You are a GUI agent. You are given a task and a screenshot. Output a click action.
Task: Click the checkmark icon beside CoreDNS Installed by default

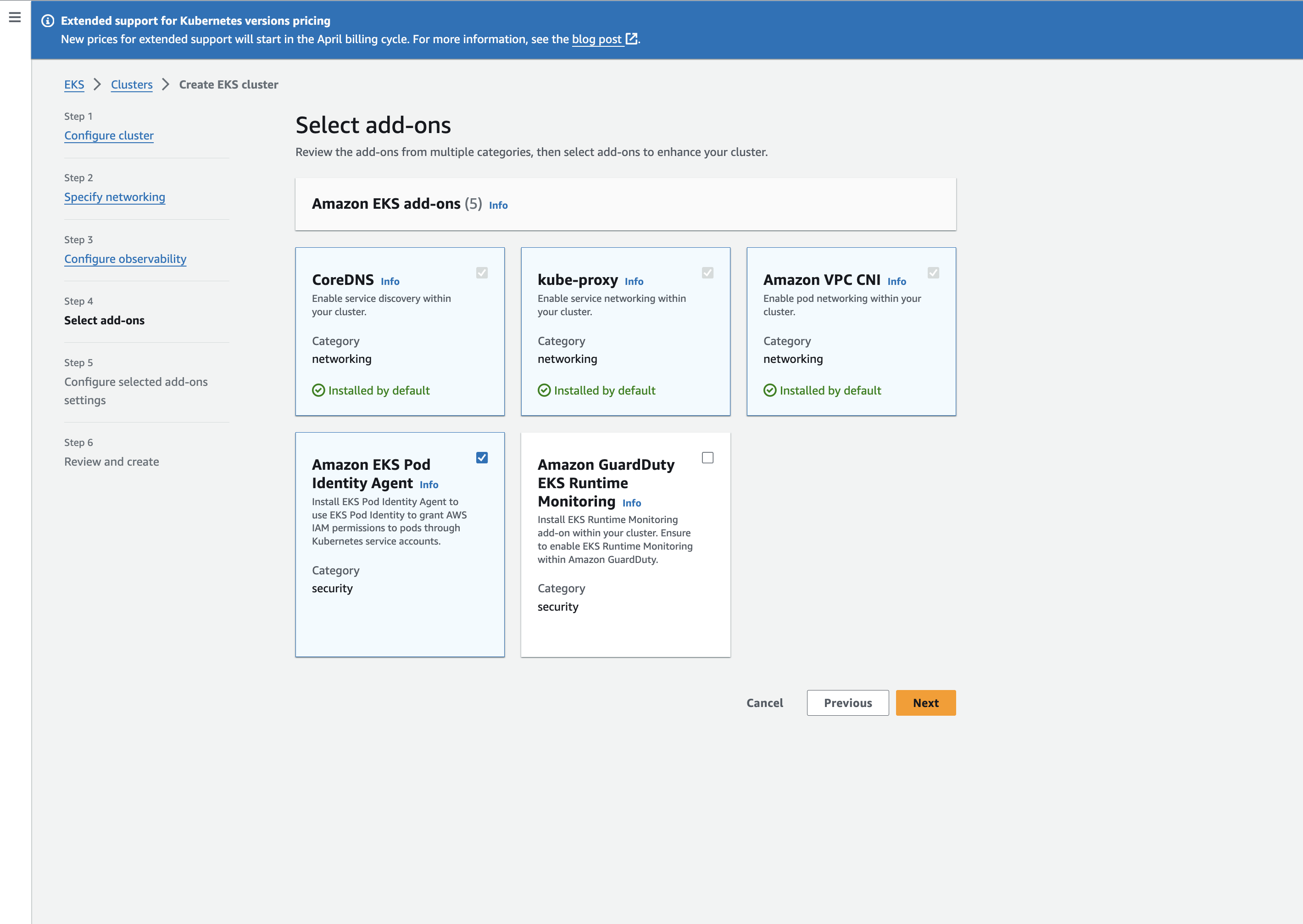pos(318,390)
